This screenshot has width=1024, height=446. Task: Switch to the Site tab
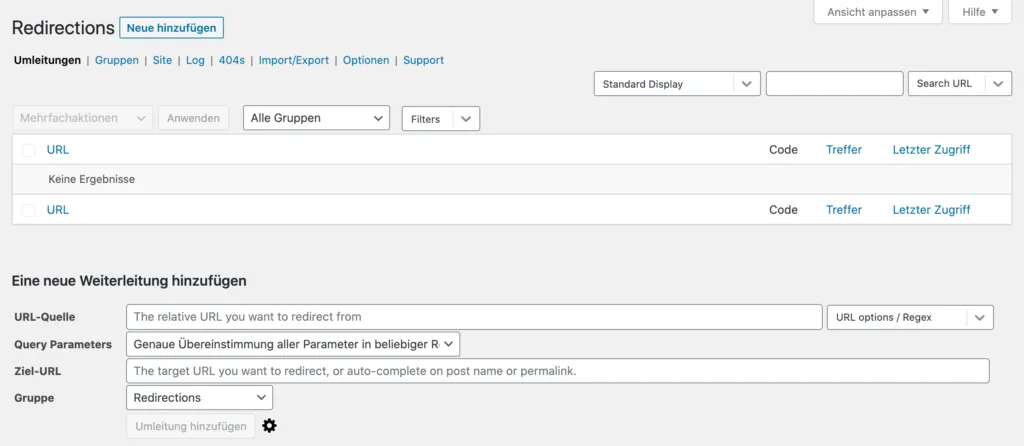(x=163, y=60)
